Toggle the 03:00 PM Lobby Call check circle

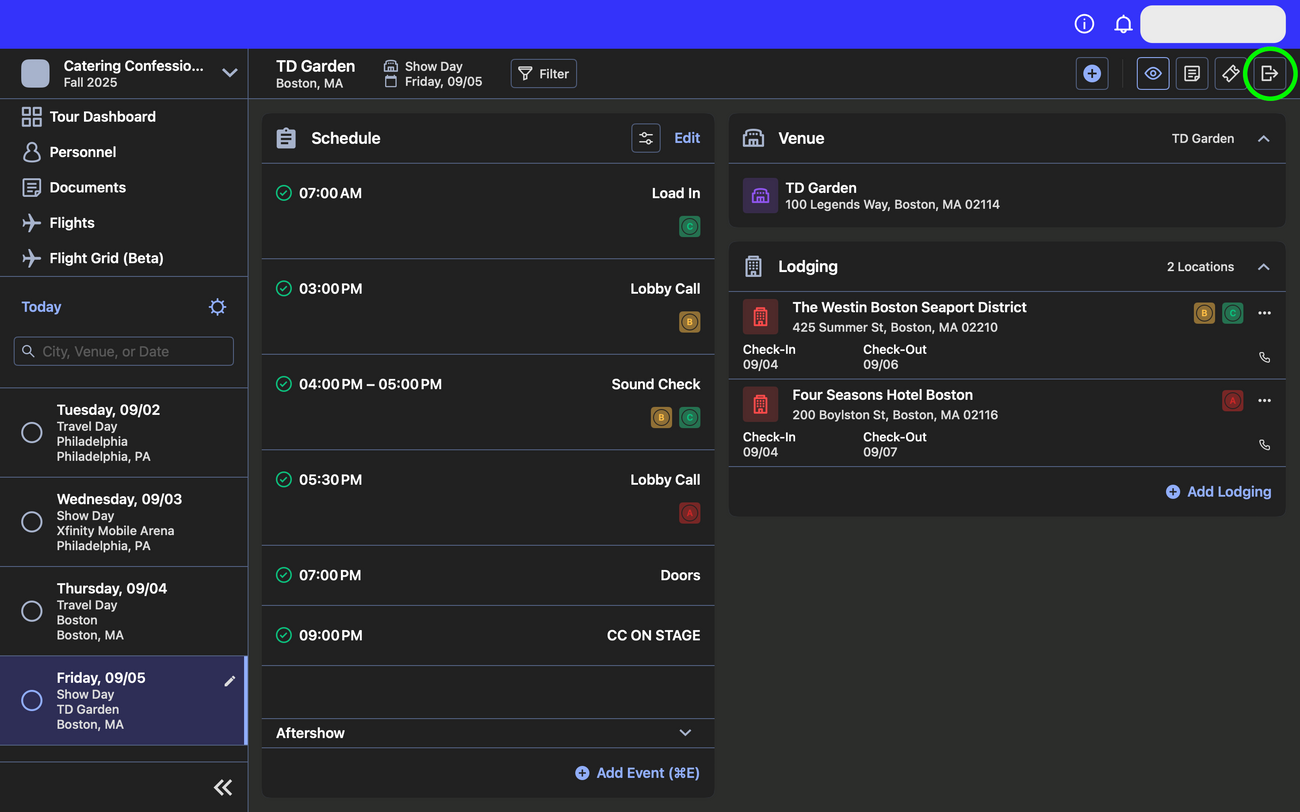click(284, 288)
